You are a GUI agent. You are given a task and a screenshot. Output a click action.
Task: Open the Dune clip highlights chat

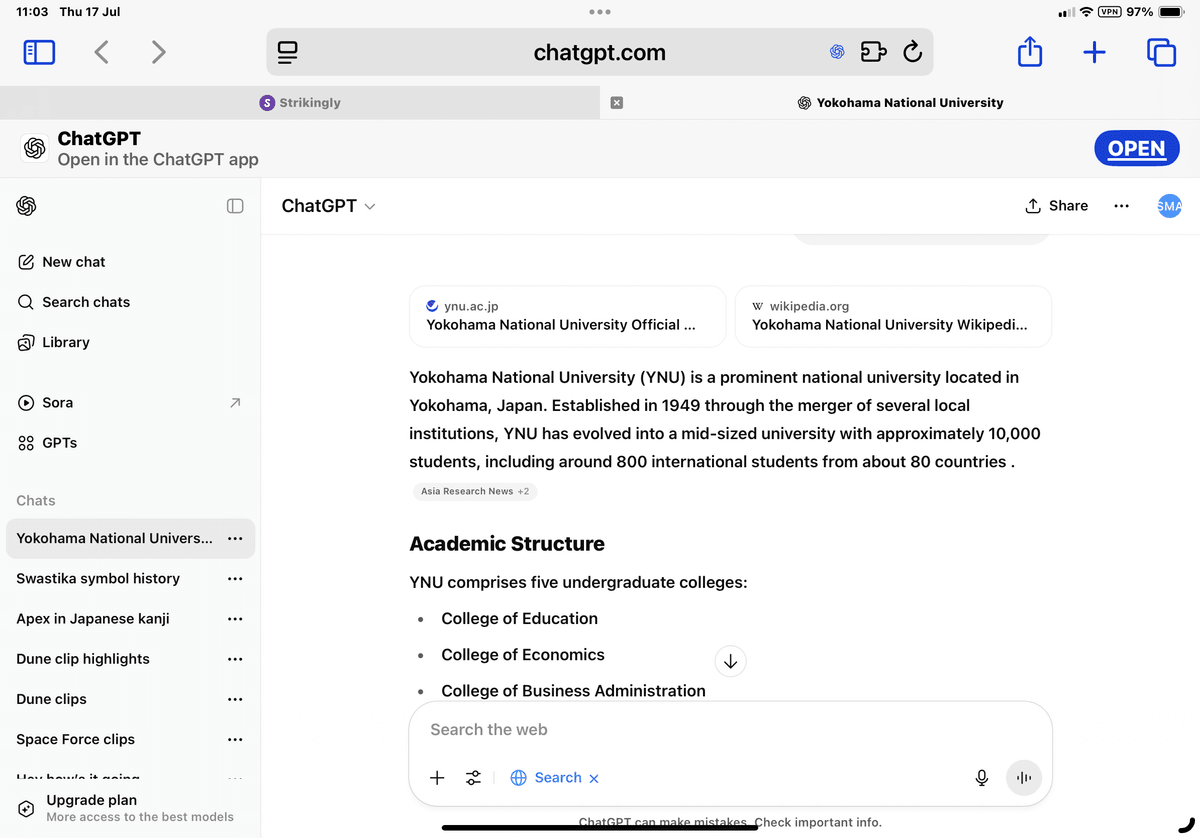pos(83,659)
